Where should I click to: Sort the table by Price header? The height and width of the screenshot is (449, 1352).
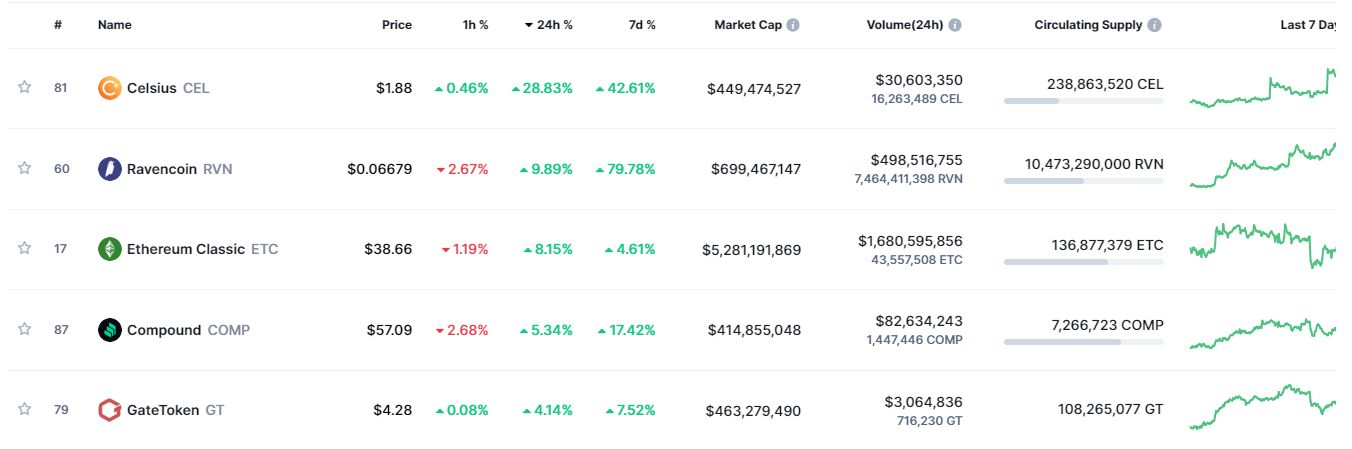click(x=396, y=25)
